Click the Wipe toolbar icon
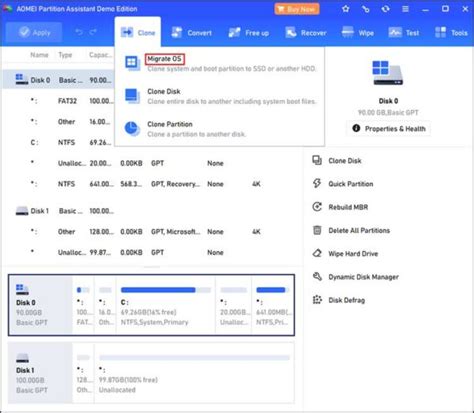The width and height of the screenshot is (474, 413). (x=348, y=33)
